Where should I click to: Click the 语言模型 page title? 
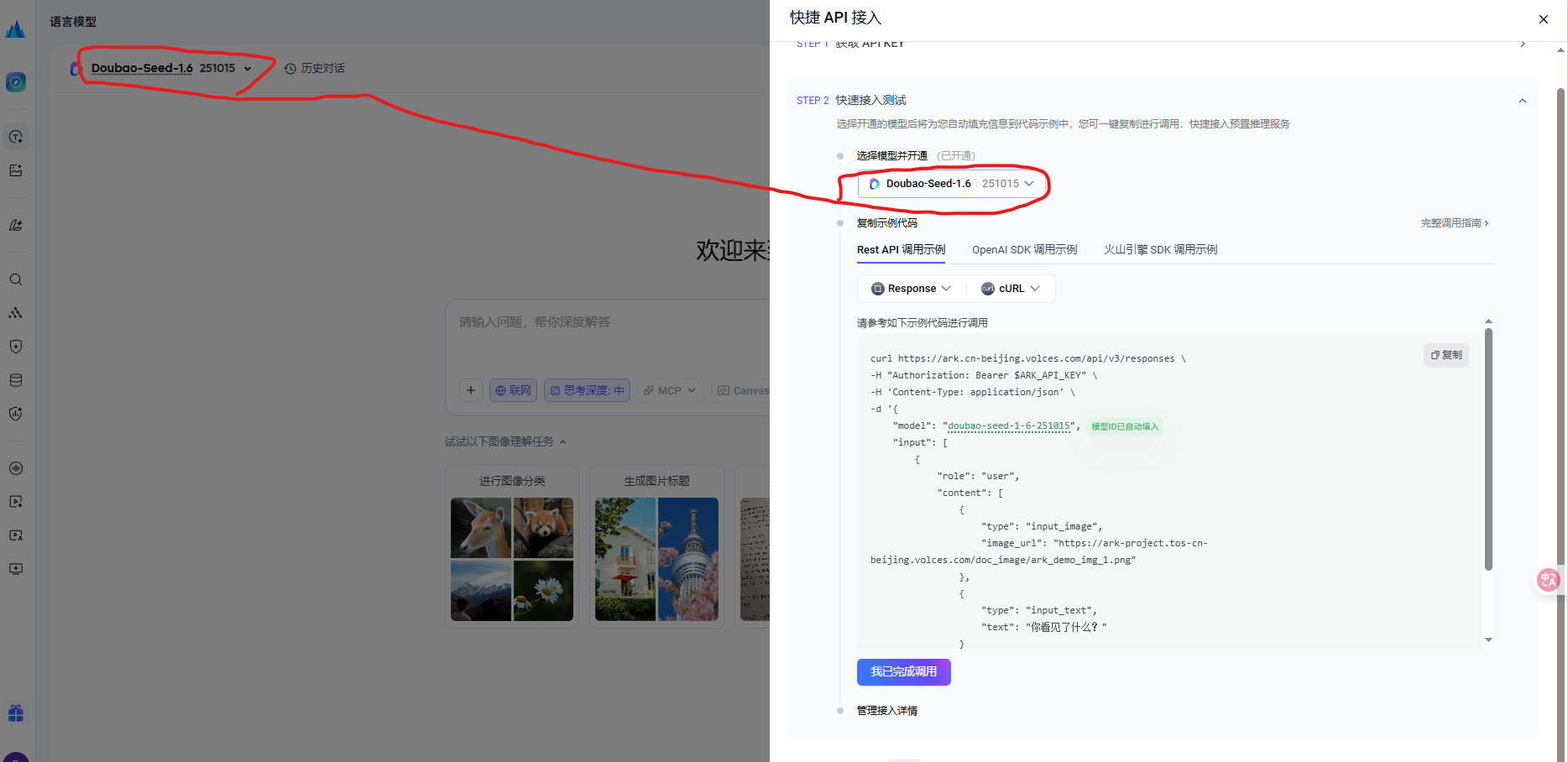(x=73, y=22)
